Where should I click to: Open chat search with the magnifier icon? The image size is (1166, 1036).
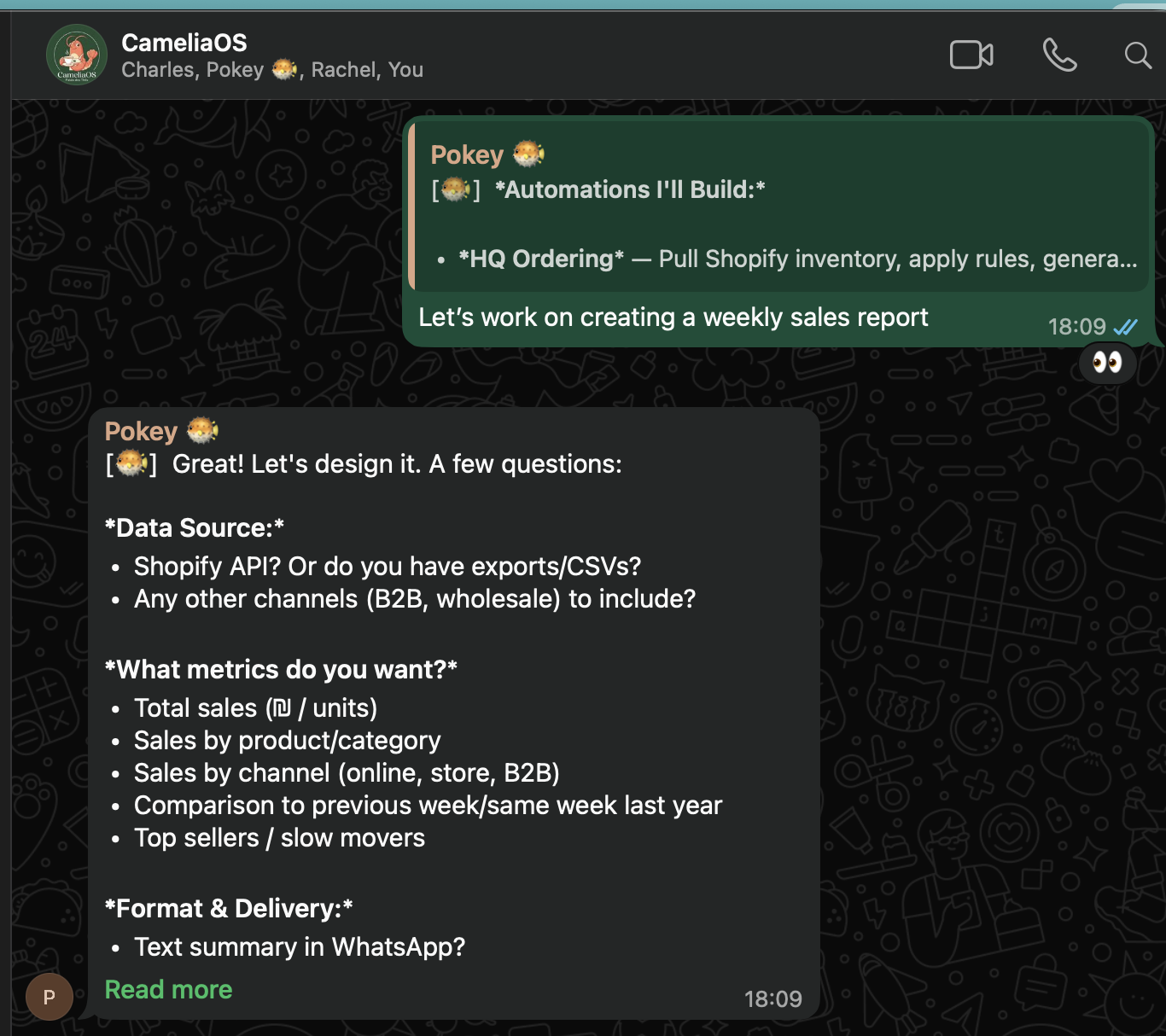[1137, 55]
